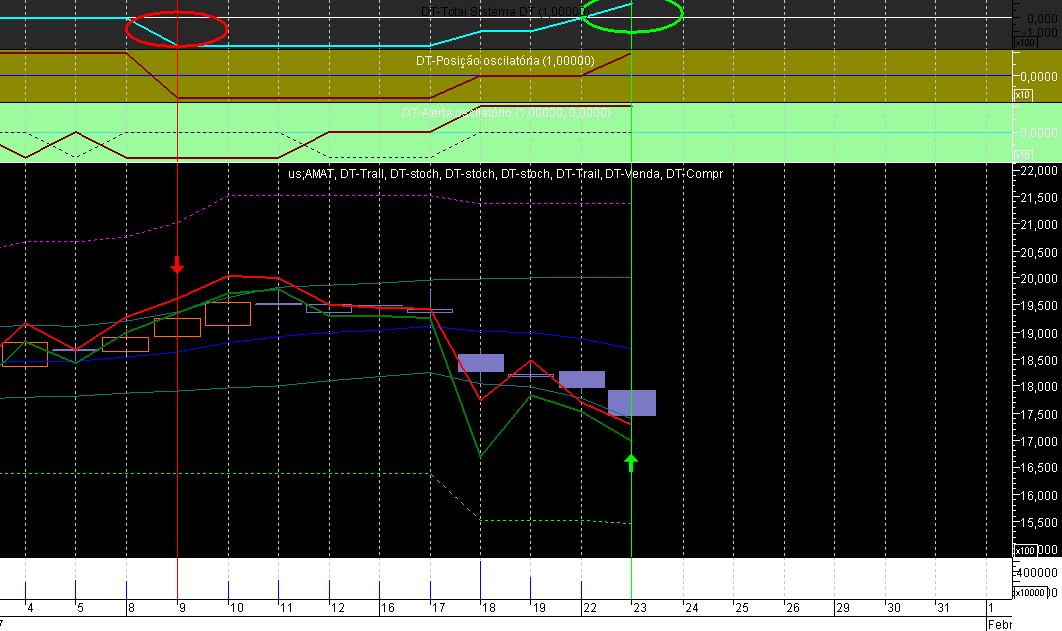Select the filled purple candle on day 18
Screen dimensions: 1062x631
[481, 363]
